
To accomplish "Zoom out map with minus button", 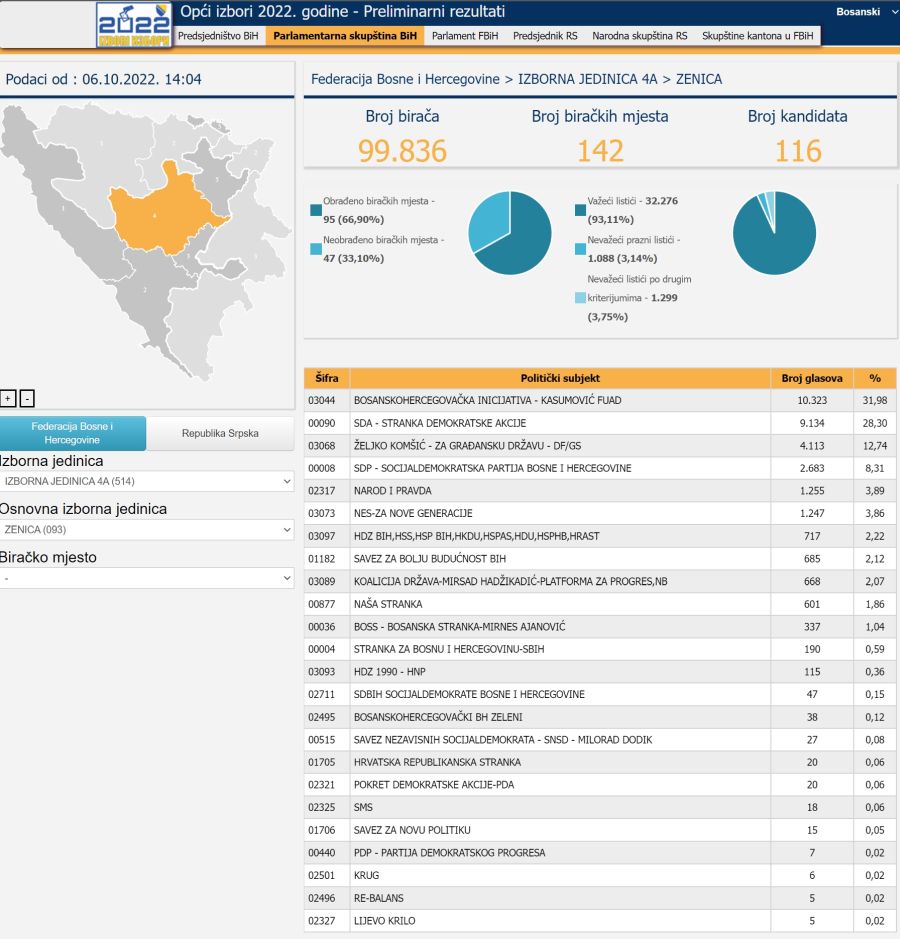I will pyautogui.click(x=27, y=398).
